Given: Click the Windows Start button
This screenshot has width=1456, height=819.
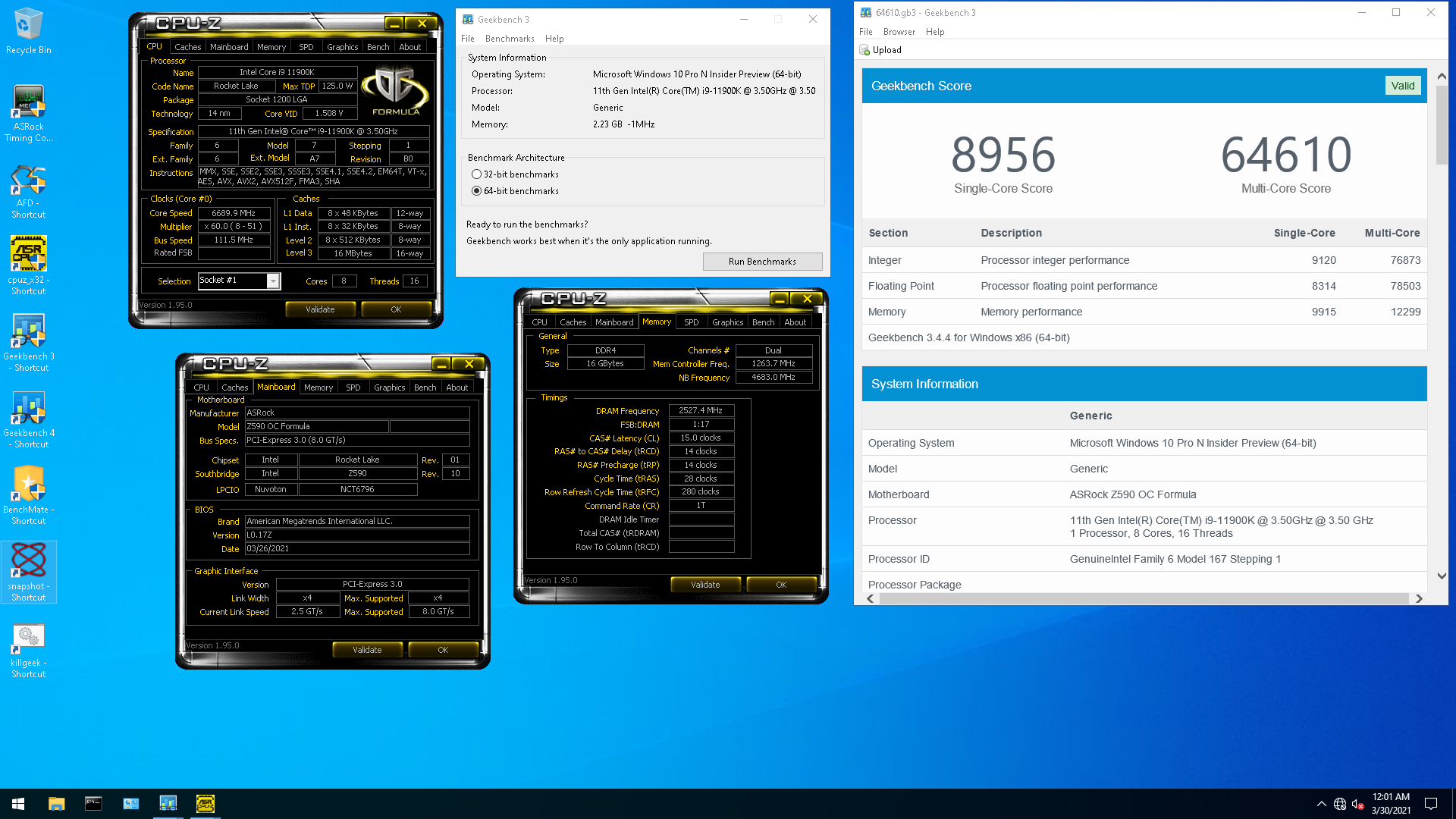Looking at the screenshot, I should click(18, 804).
